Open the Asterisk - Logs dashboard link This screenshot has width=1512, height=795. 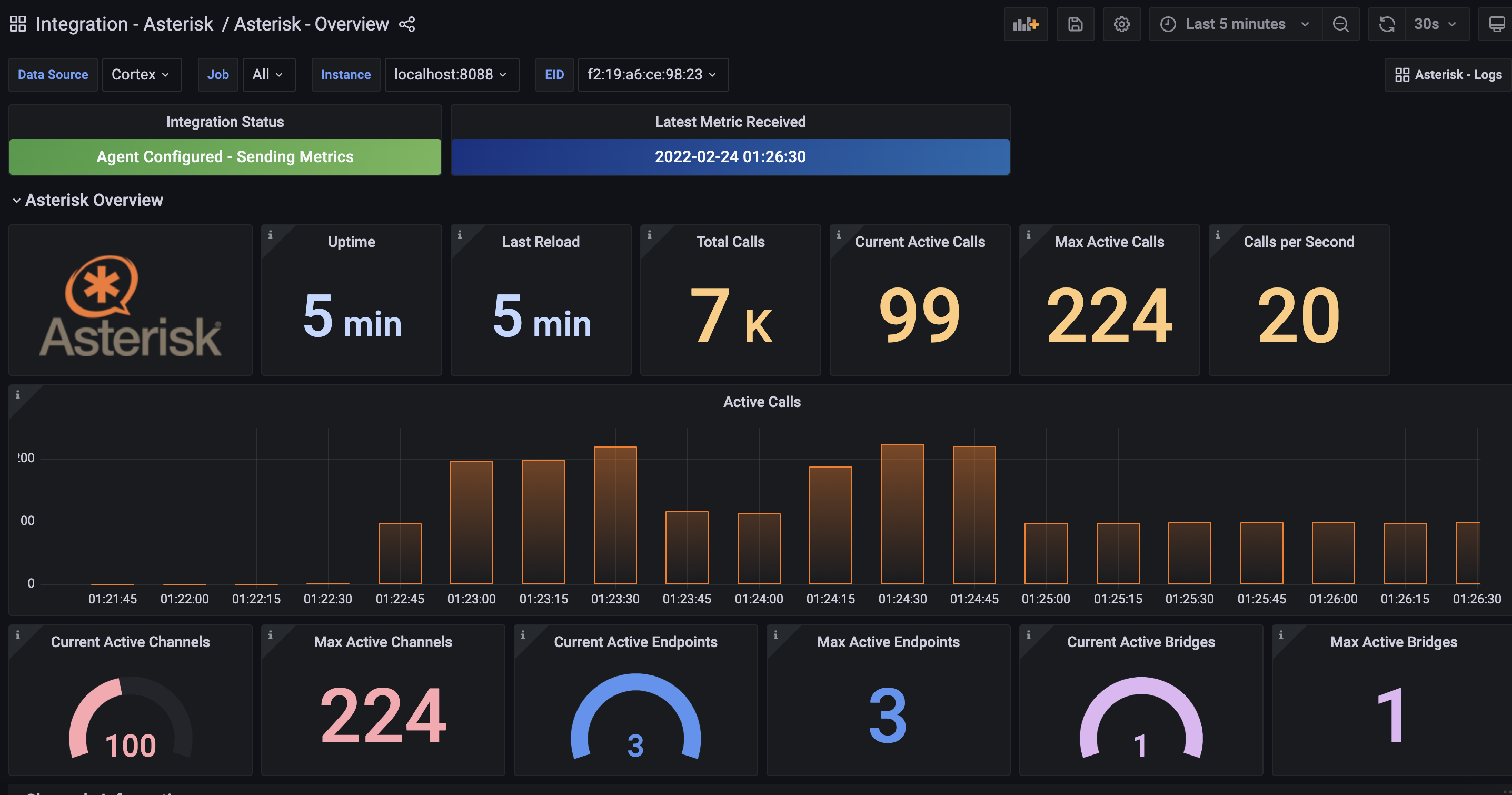pyautogui.click(x=1448, y=75)
